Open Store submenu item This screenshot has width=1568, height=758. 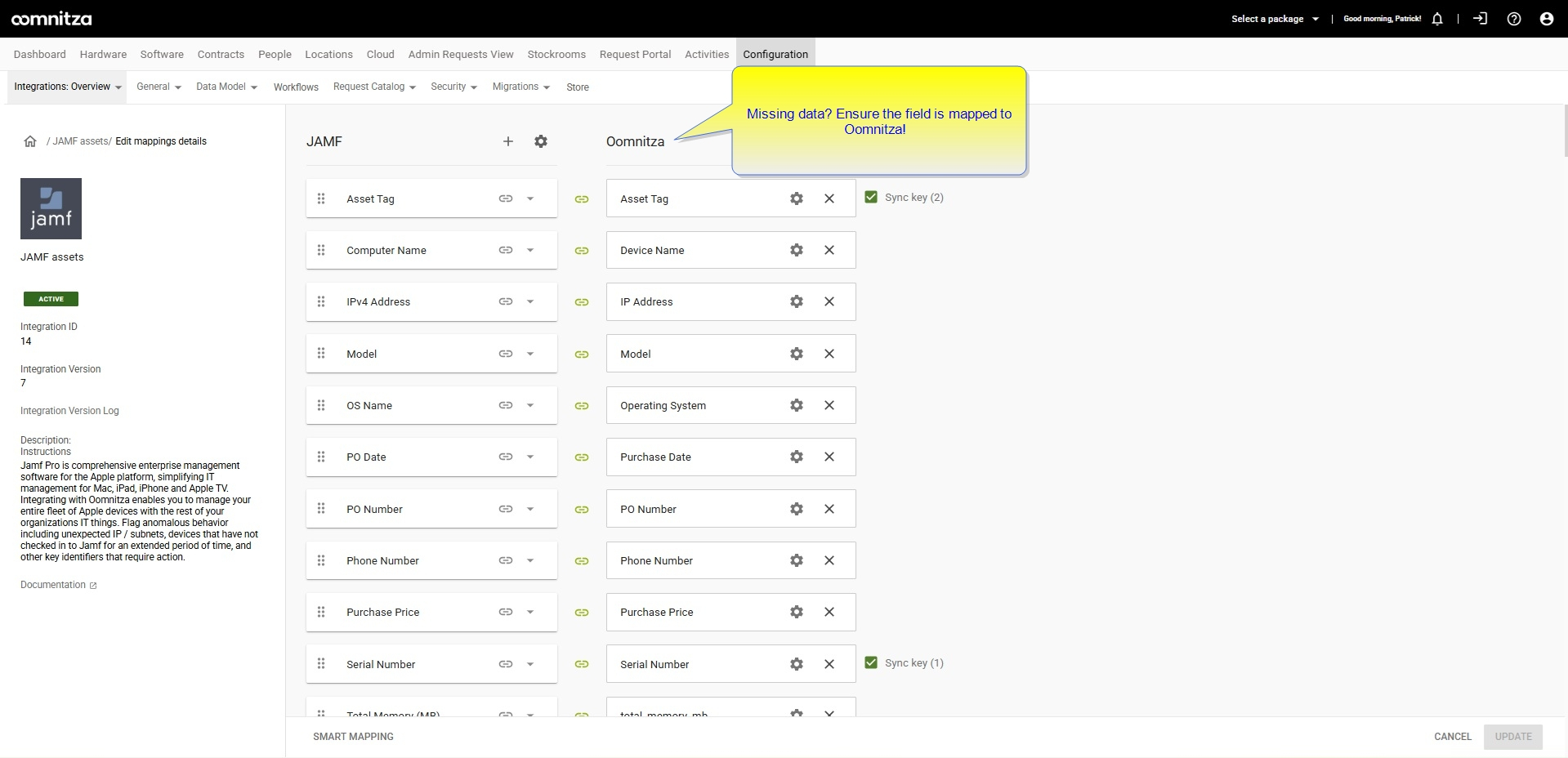[578, 87]
